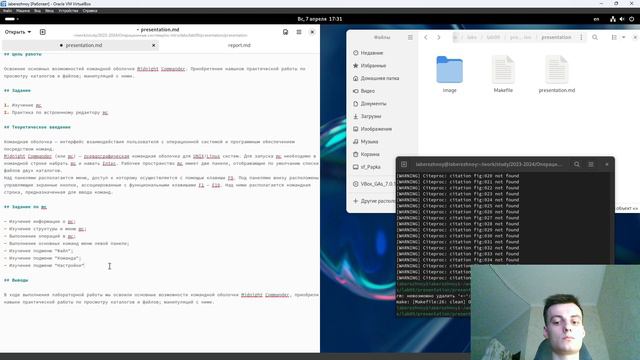640x360 pixels.
Task: Open the text editor hamburger menu
Action: (x=299, y=32)
